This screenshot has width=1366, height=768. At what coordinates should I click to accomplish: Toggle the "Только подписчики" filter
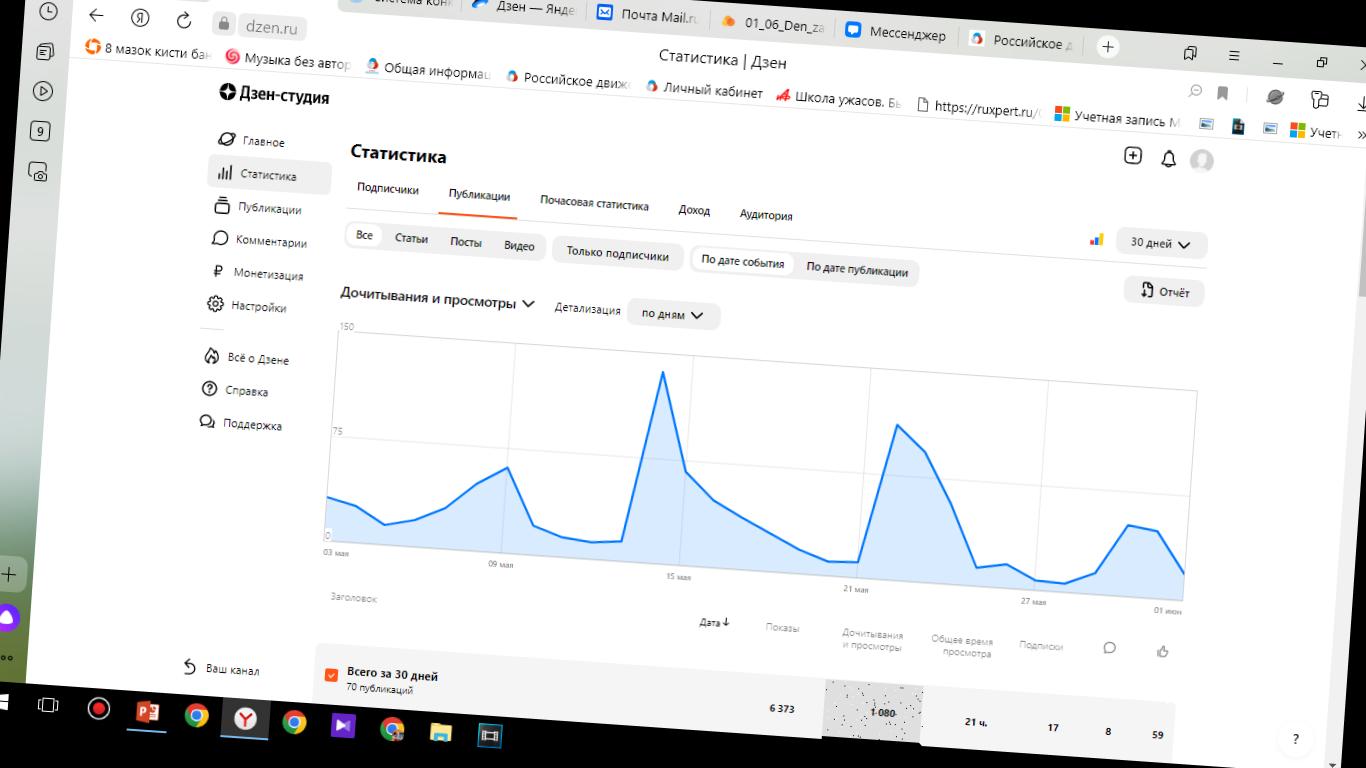[x=618, y=254]
